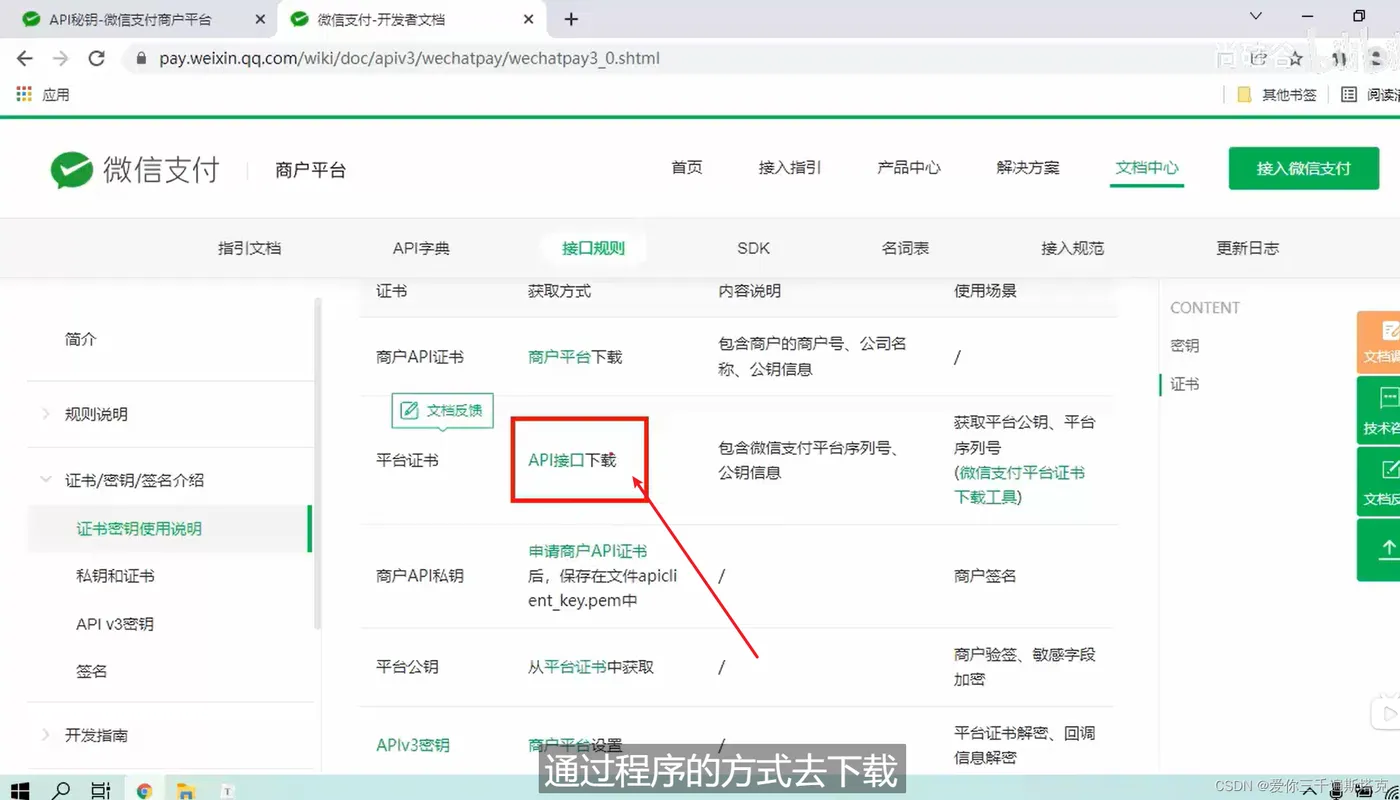Click the T text editor taskbar icon
Viewport: 1400px width, 800px height.
(227, 790)
